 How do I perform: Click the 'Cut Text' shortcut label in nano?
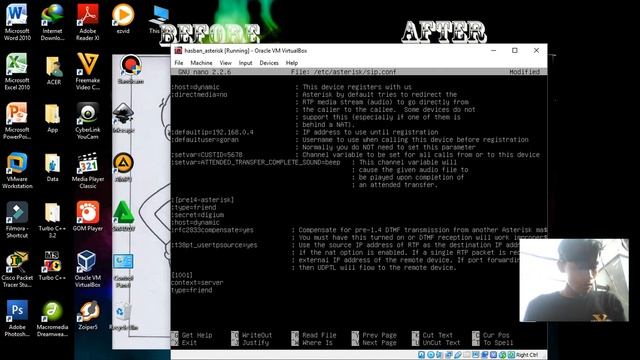tap(438, 335)
